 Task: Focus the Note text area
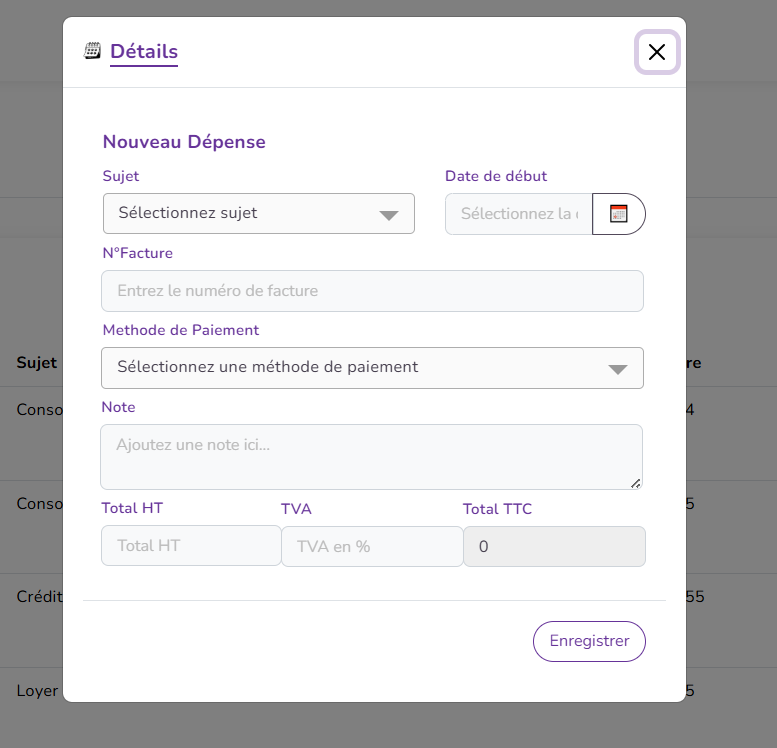click(x=371, y=457)
